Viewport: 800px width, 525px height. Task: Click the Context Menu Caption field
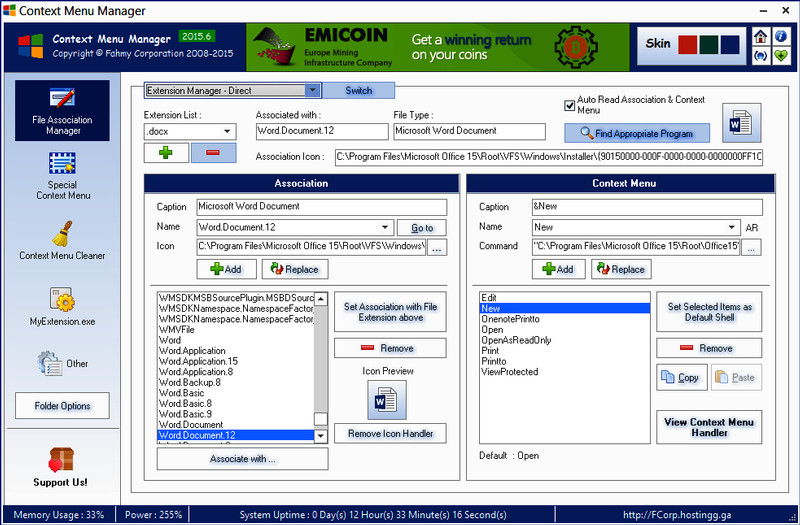[647, 207]
